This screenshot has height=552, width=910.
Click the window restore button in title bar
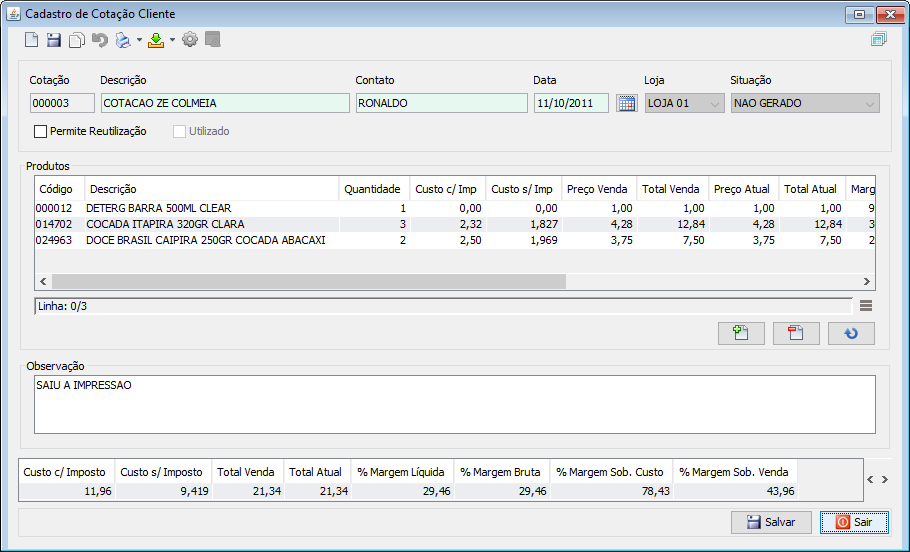click(x=859, y=15)
